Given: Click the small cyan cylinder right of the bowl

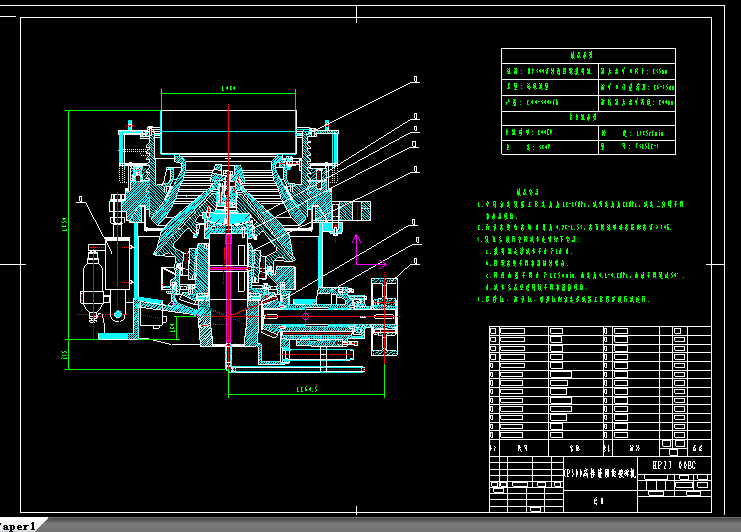Looking at the screenshot, I should pos(356,210).
